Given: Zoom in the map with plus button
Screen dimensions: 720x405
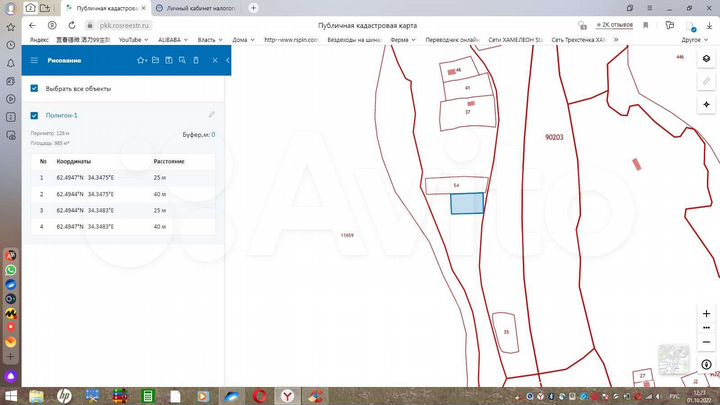Looking at the screenshot, I should [706, 313].
